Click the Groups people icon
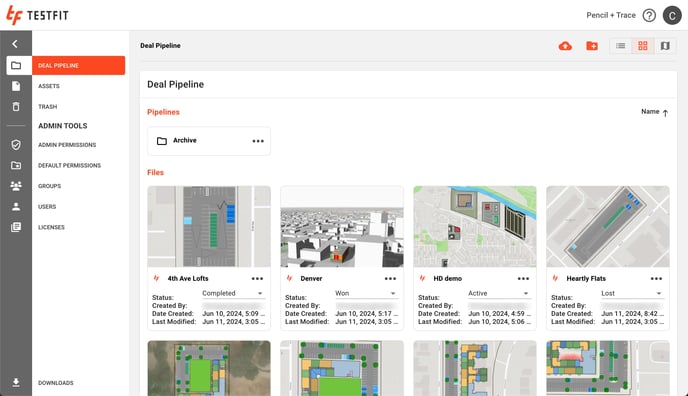 [x=16, y=186]
